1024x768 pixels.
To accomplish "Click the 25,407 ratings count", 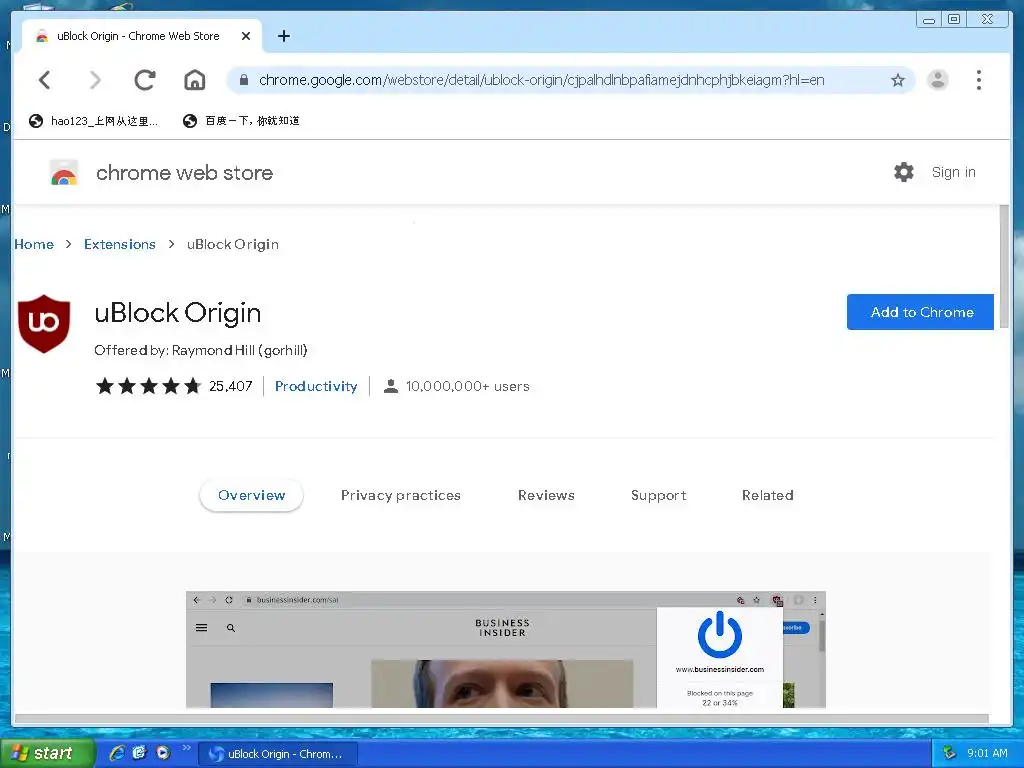I will (231, 386).
